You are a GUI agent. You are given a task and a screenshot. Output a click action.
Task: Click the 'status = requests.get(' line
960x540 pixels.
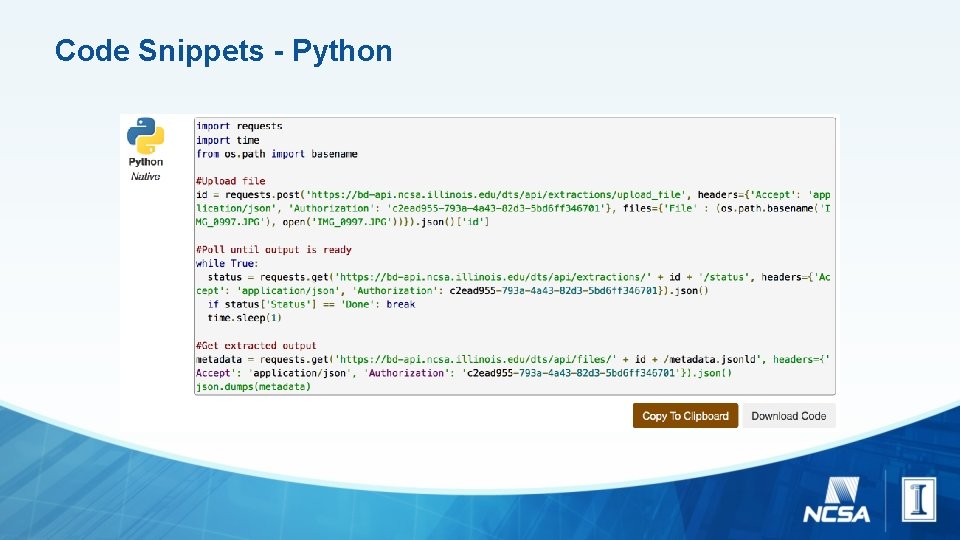(519, 277)
